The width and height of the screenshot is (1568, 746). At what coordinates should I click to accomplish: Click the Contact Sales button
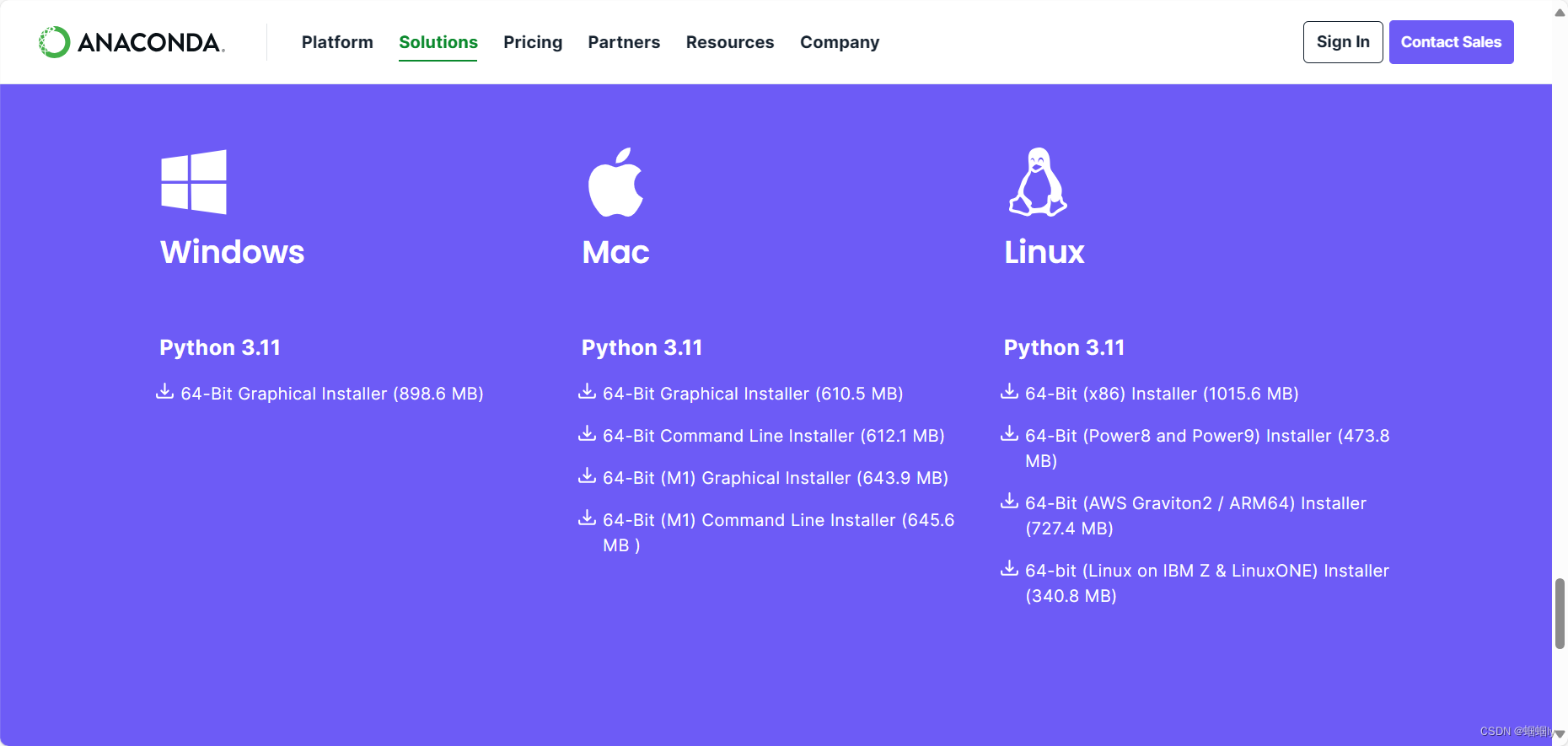coord(1452,42)
